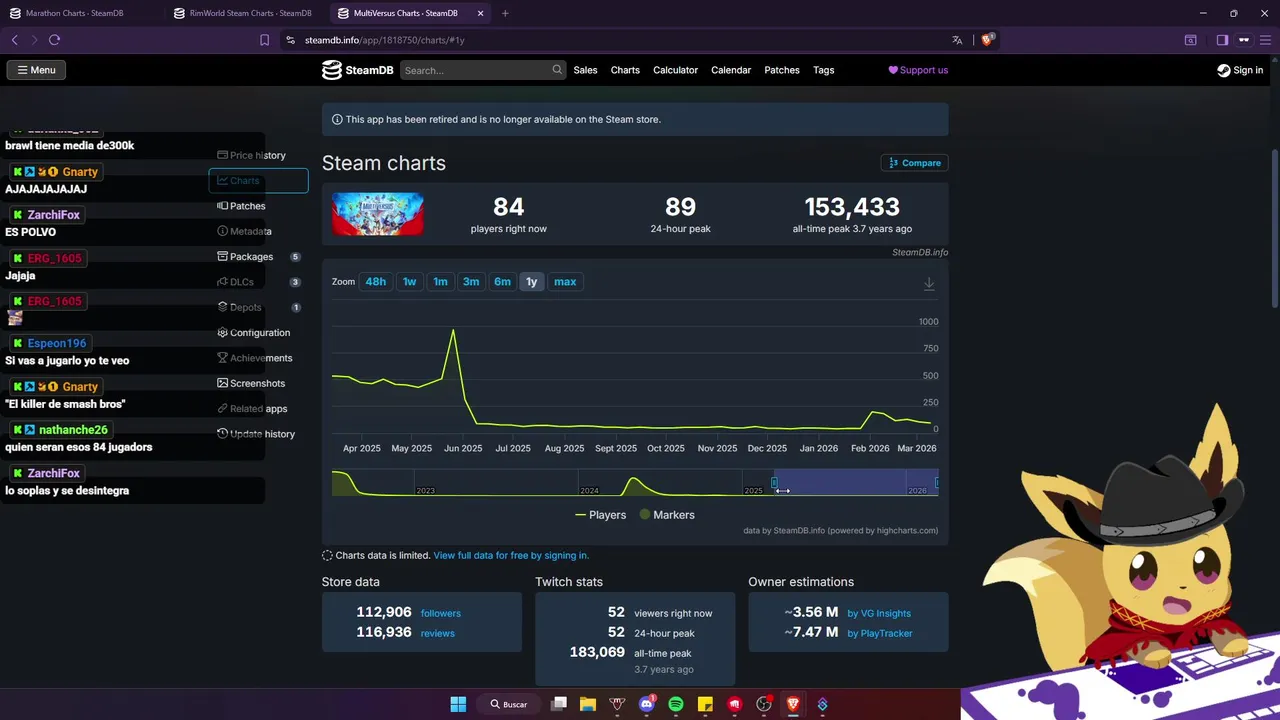
Task: Toggle the Players series in legend
Action: tap(600, 515)
